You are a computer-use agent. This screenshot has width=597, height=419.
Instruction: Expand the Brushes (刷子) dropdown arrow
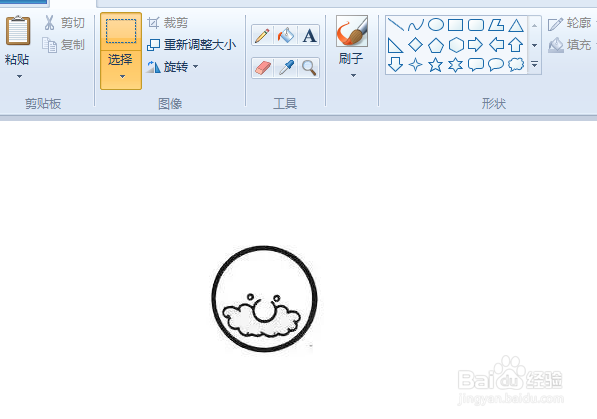(353, 75)
